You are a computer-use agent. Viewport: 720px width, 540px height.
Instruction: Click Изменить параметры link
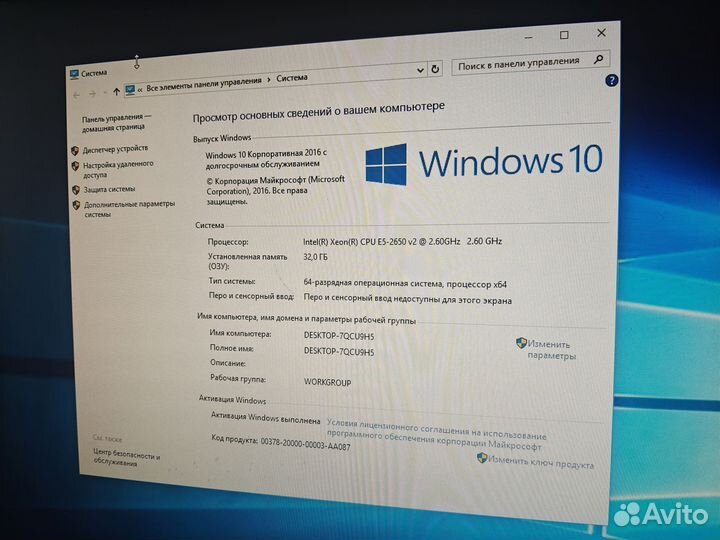click(x=550, y=350)
